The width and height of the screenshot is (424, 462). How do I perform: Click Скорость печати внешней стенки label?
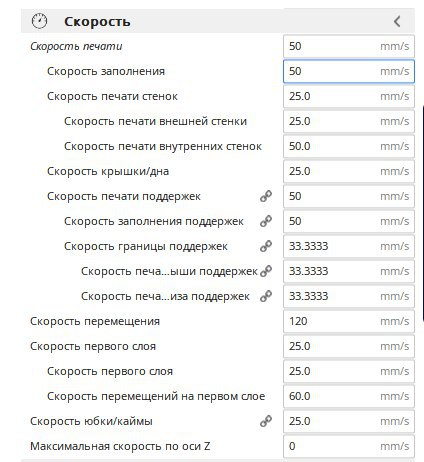coord(155,121)
